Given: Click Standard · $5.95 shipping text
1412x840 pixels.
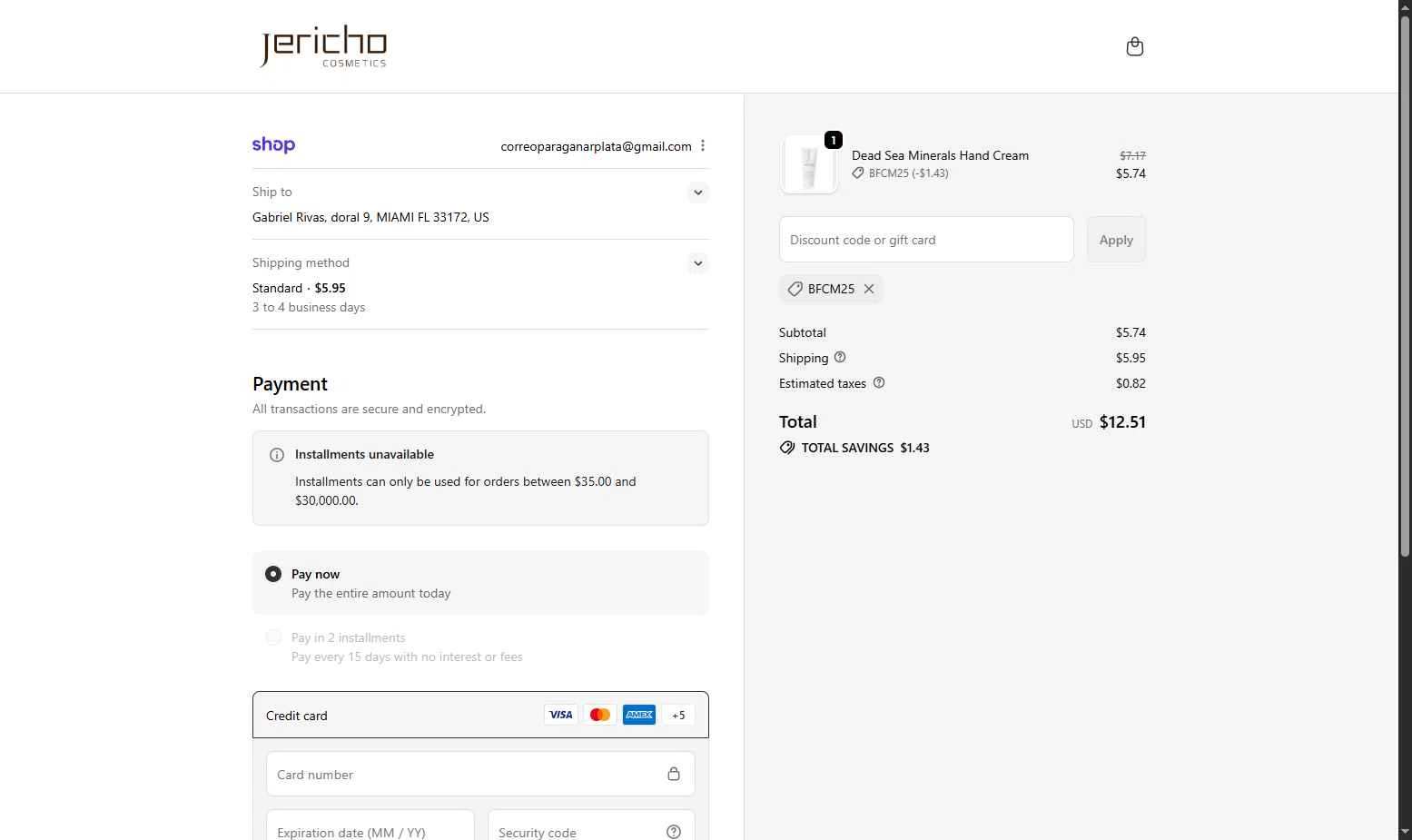Looking at the screenshot, I should (299, 288).
